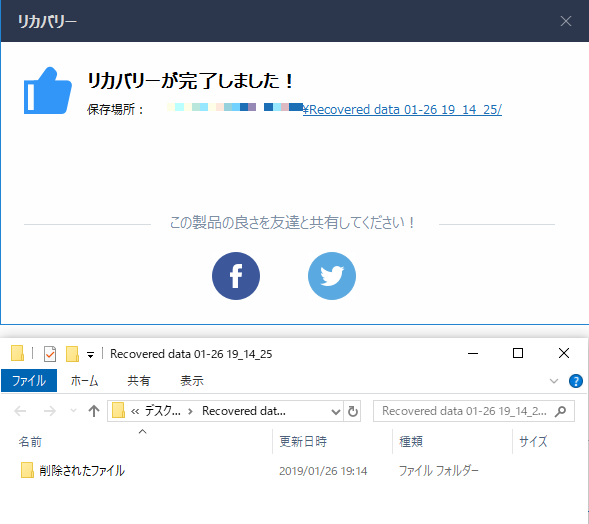The image size is (589, 524).
Task: Select the 削除されたファイル folder
Action: click(82, 471)
